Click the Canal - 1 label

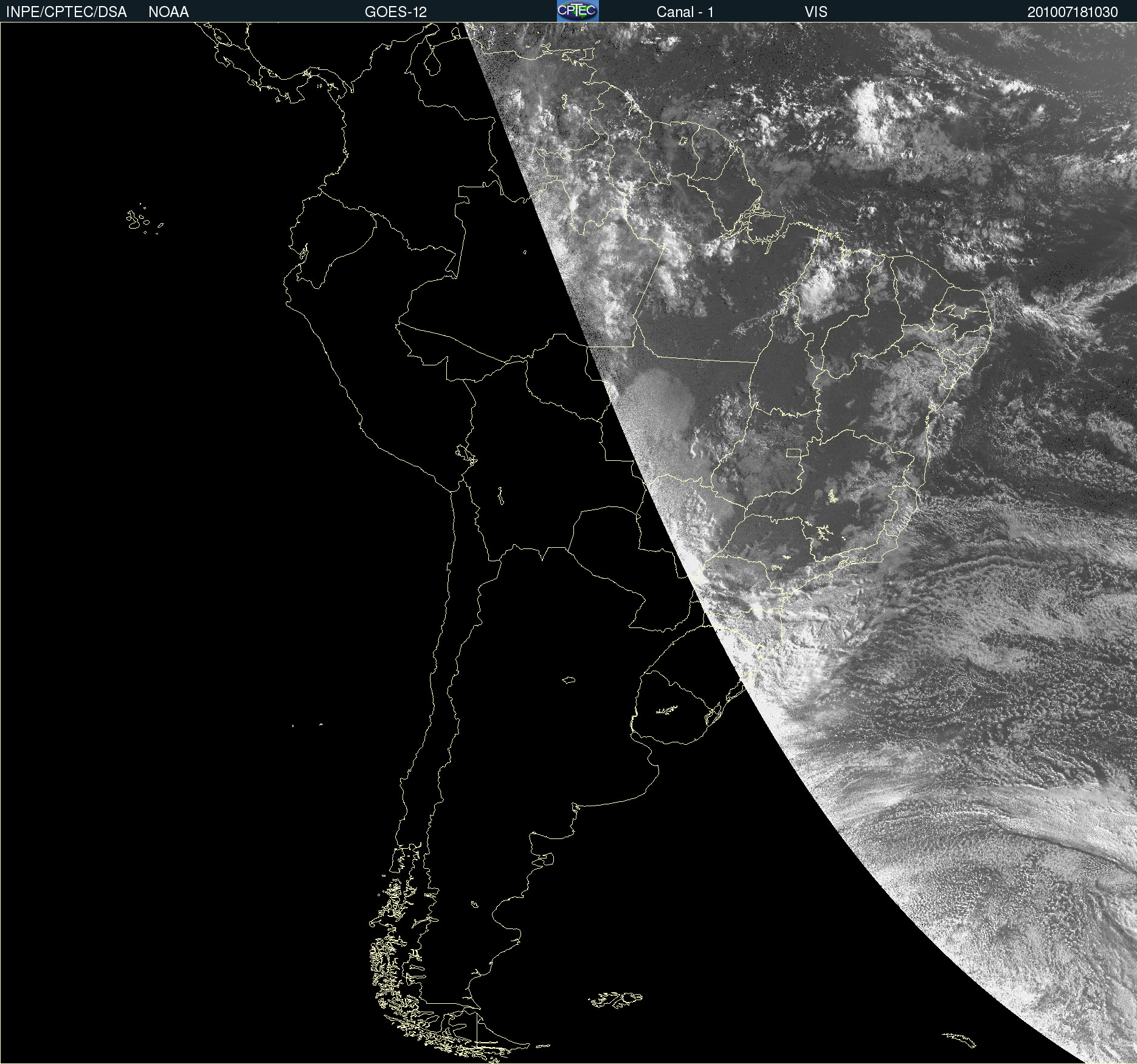tap(685, 12)
